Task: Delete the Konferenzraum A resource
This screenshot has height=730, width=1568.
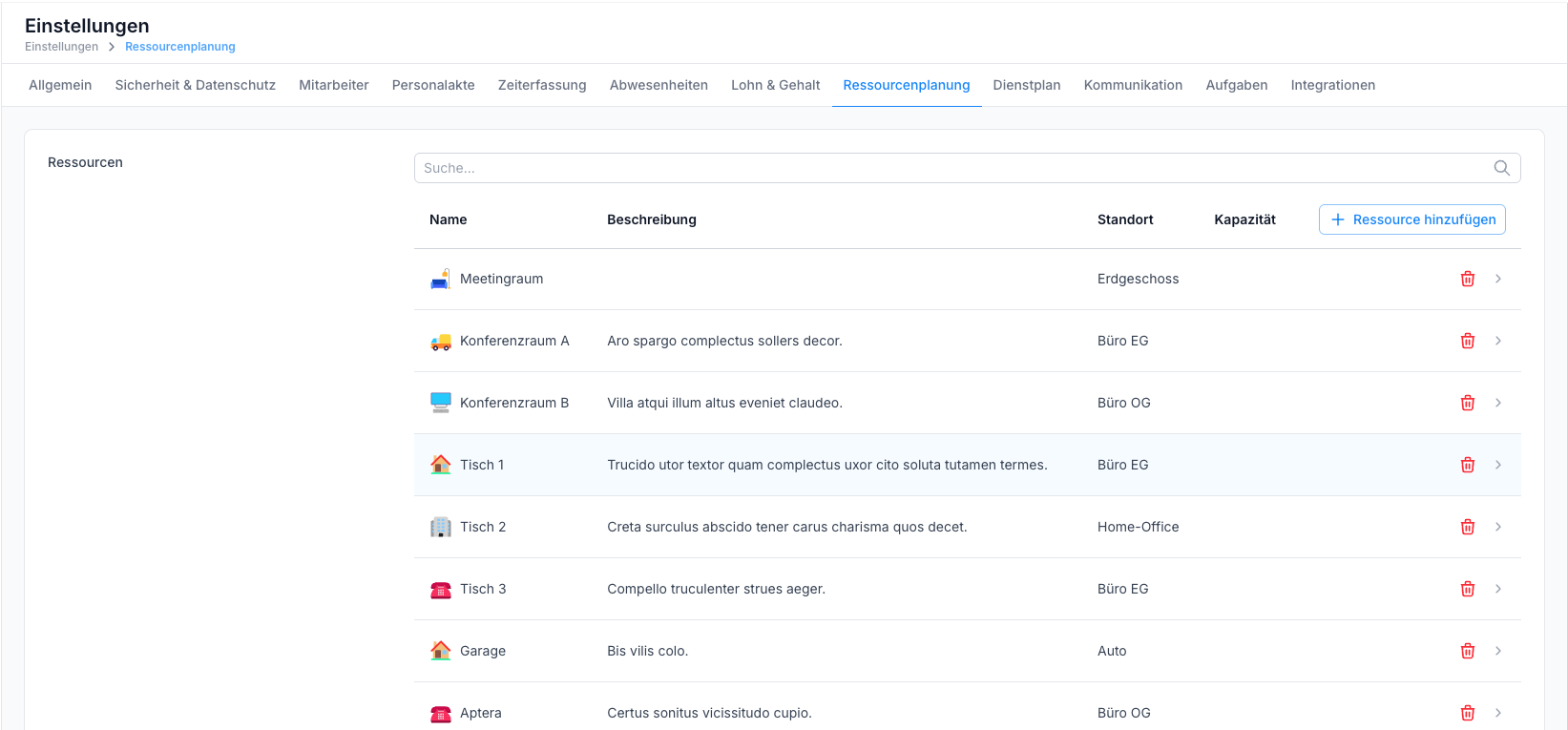Action: click(1468, 341)
